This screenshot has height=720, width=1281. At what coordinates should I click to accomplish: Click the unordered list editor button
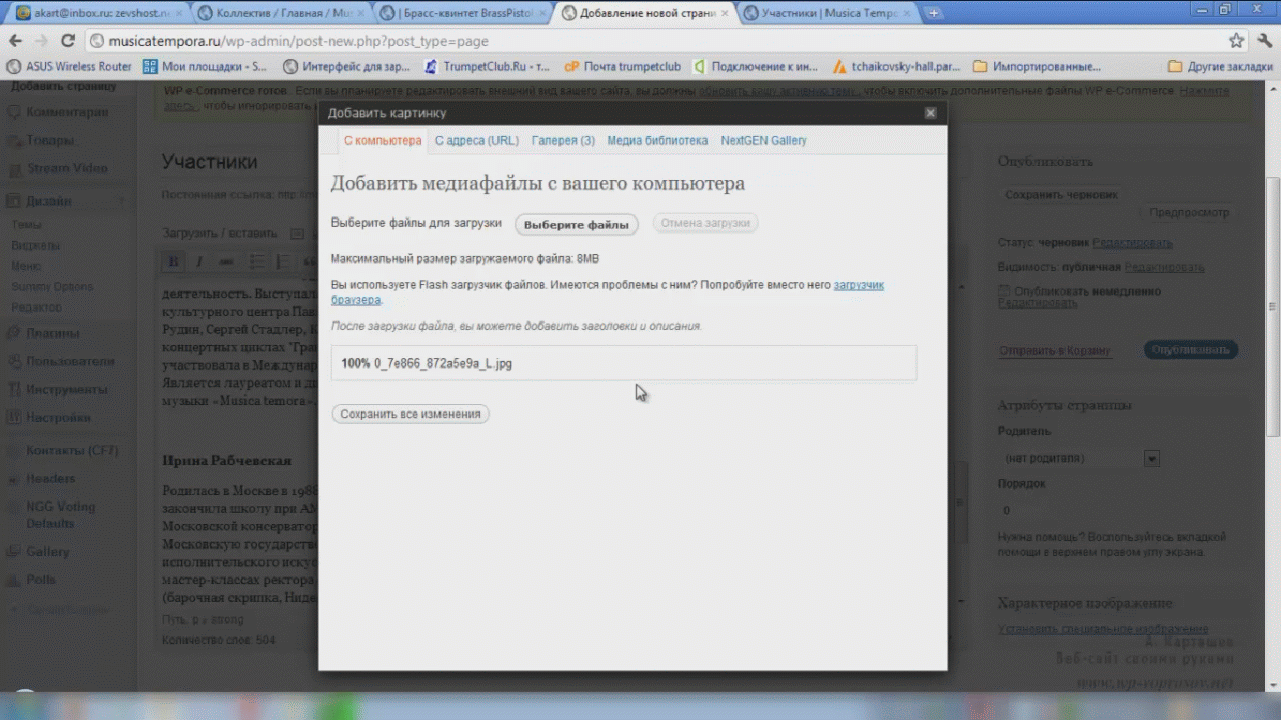point(257,262)
